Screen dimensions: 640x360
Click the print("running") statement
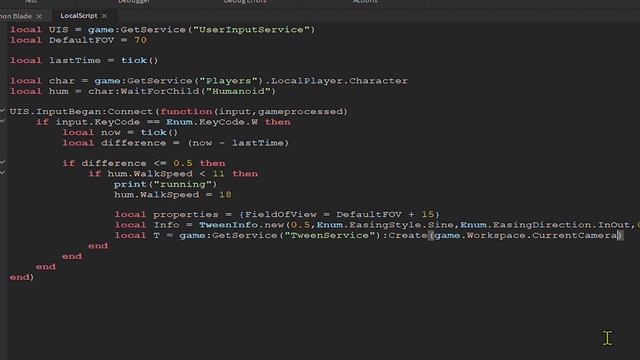click(x=166, y=184)
